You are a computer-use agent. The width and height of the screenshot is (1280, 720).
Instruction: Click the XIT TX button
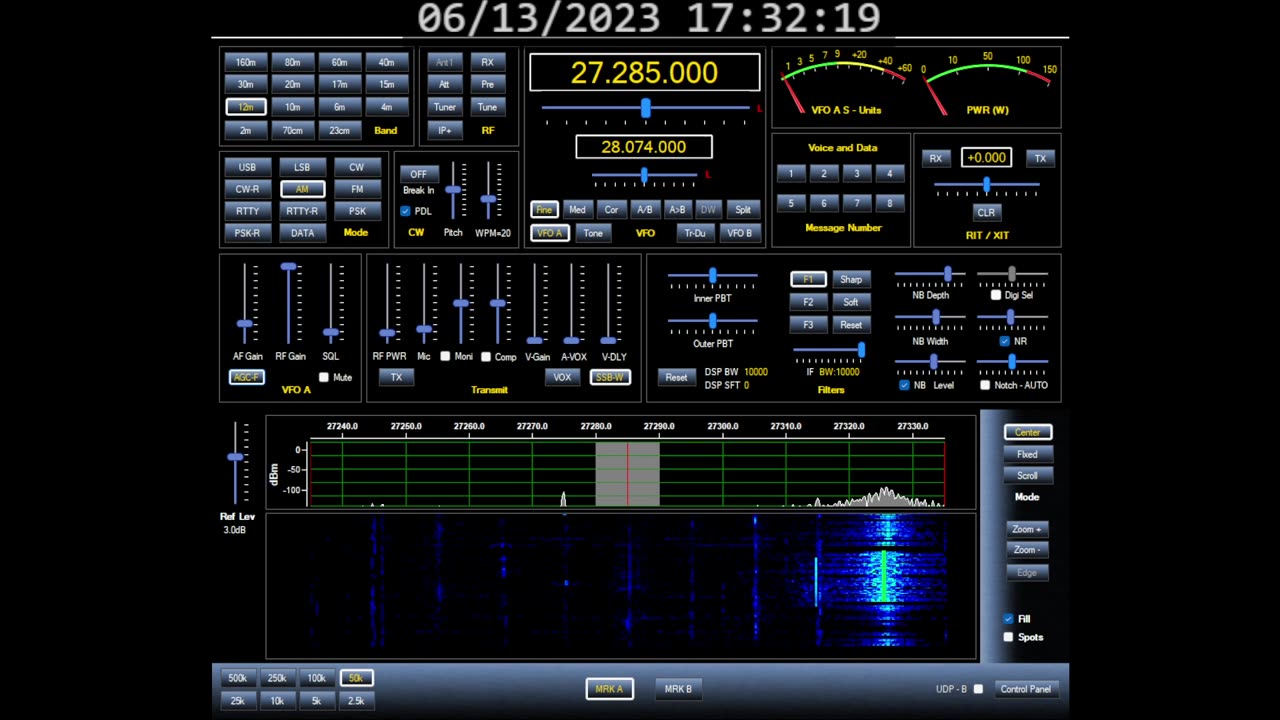(x=1040, y=158)
